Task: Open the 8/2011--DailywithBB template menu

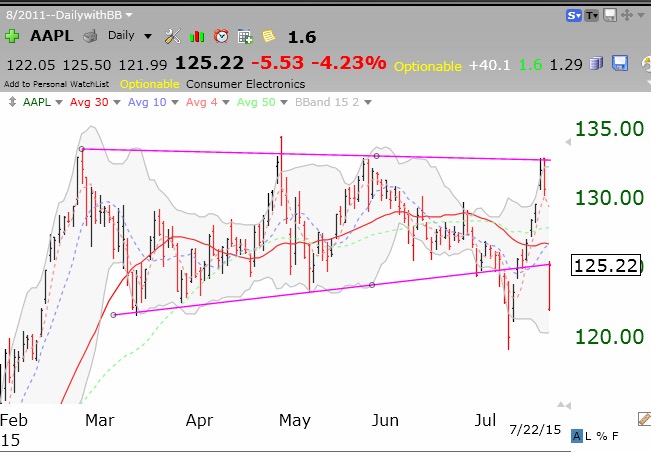Action: 70,15
